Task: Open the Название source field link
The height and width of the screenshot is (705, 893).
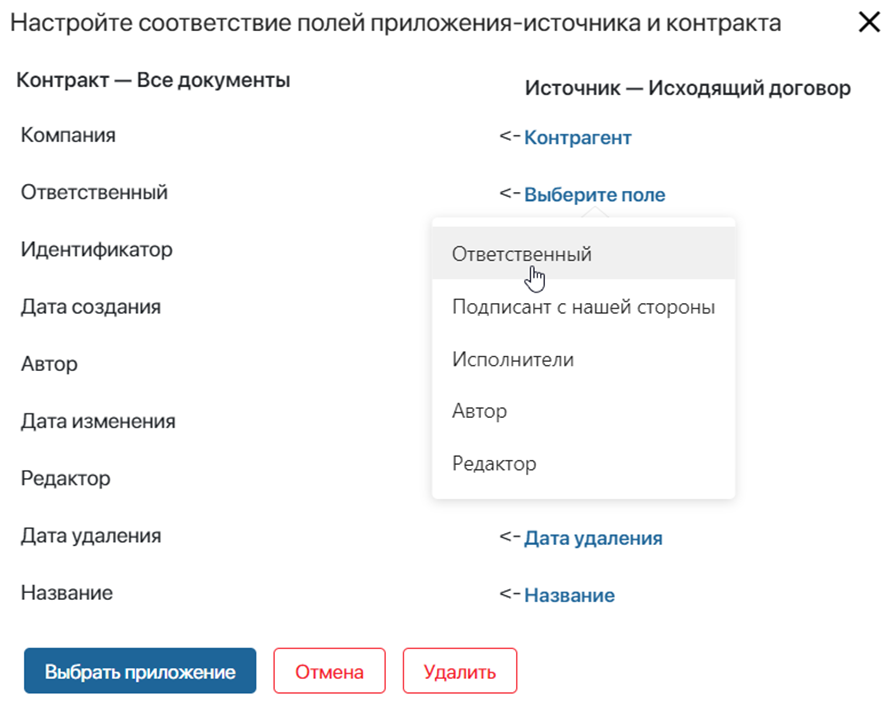Action: click(x=570, y=595)
